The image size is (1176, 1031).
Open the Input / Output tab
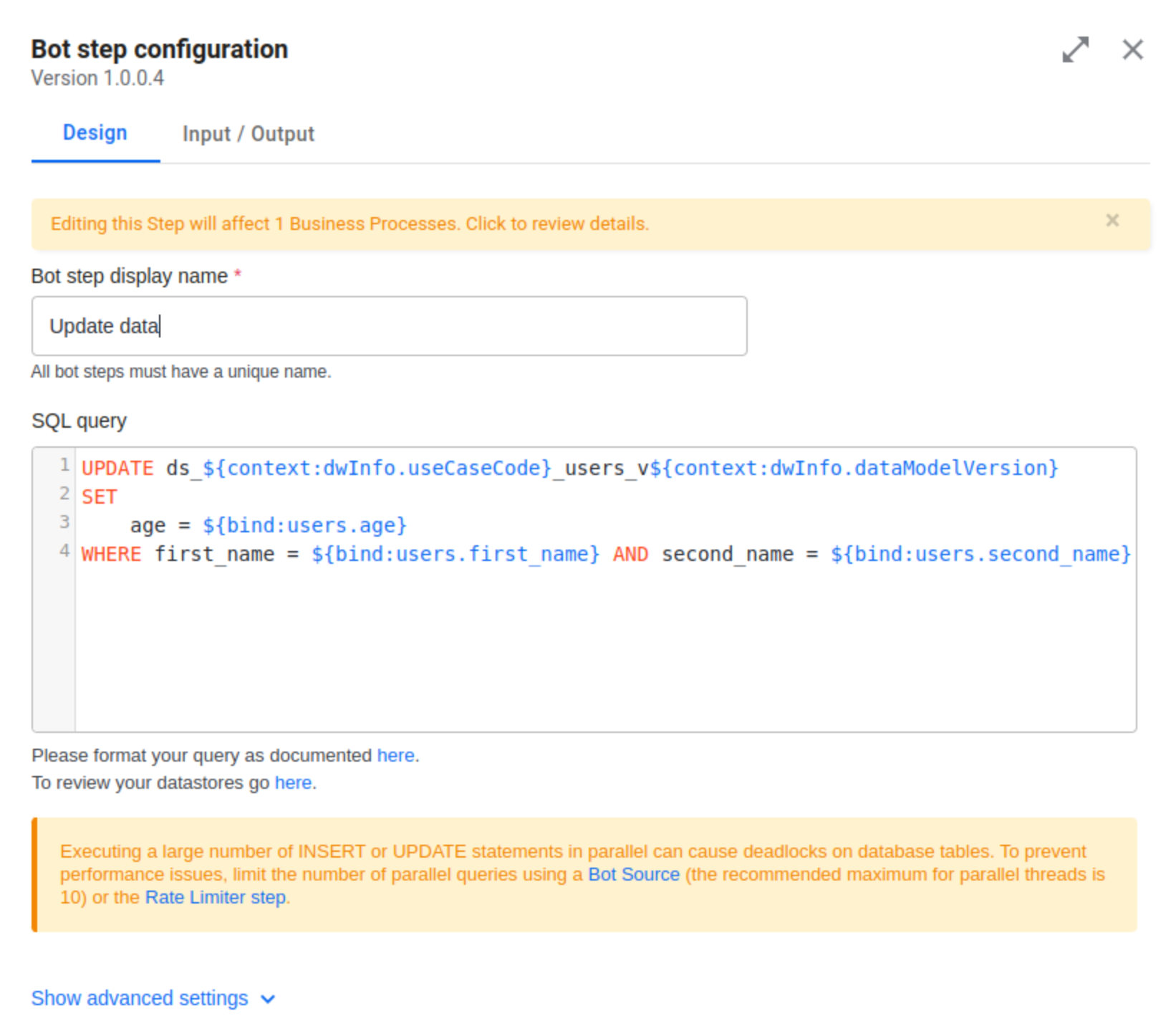[249, 134]
